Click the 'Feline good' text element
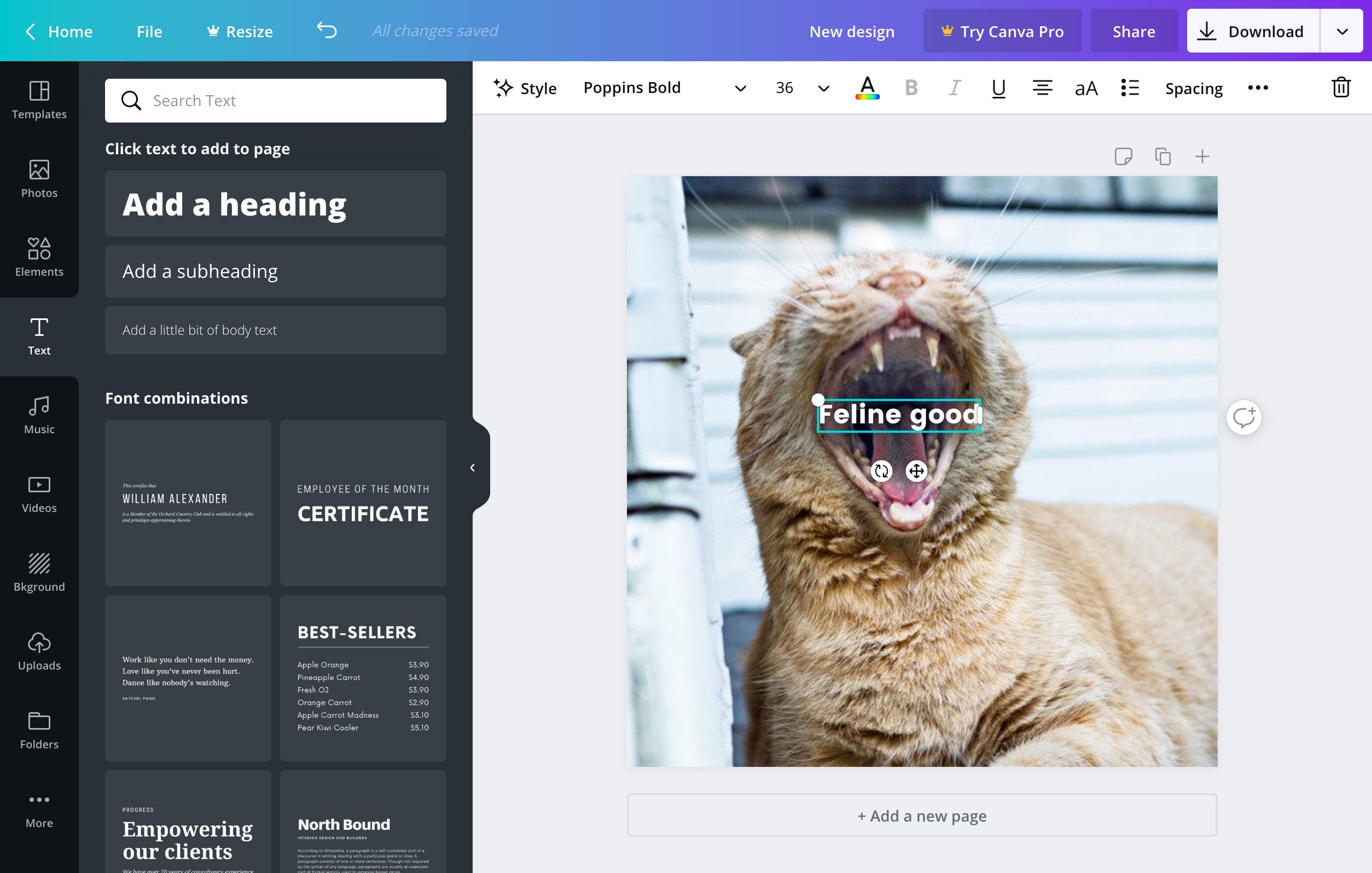Viewport: 1372px width, 873px height. pos(899,412)
